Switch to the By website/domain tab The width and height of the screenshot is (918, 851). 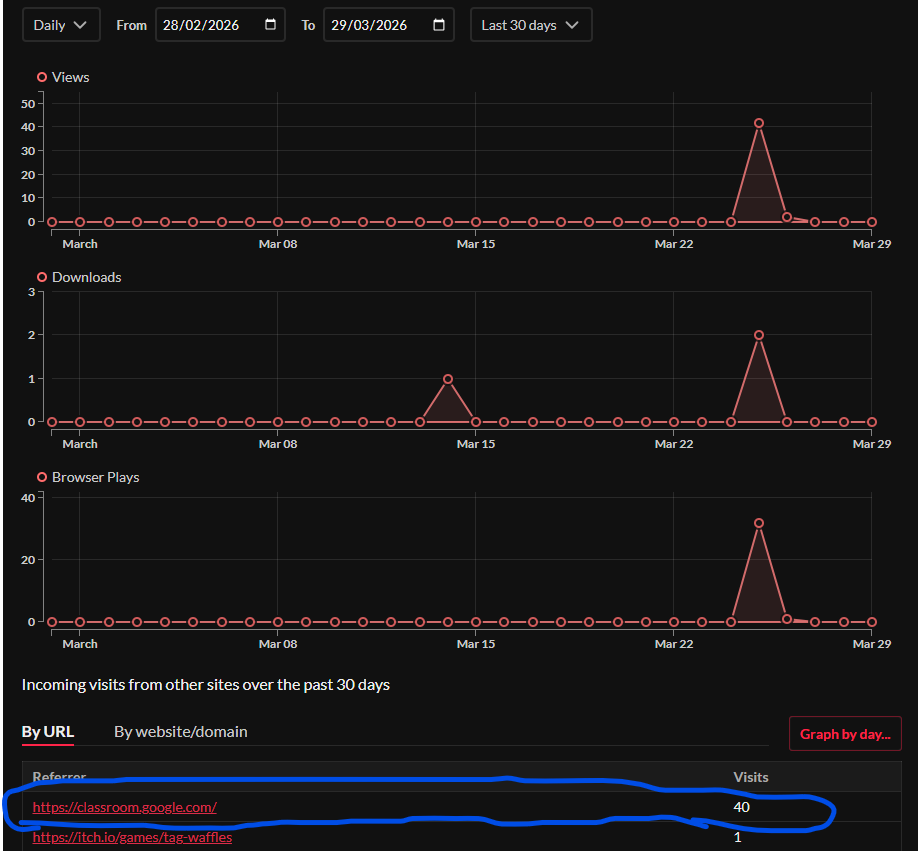(181, 732)
